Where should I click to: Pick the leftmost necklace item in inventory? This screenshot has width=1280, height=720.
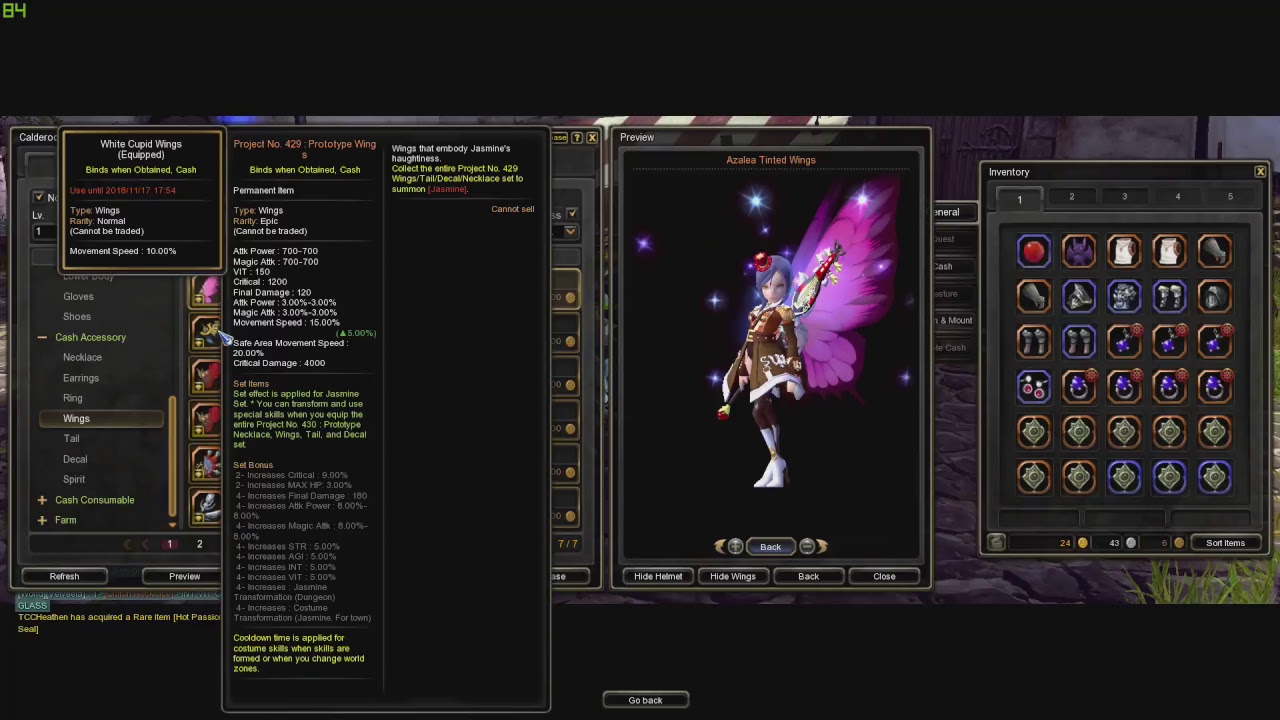(1124, 342)
